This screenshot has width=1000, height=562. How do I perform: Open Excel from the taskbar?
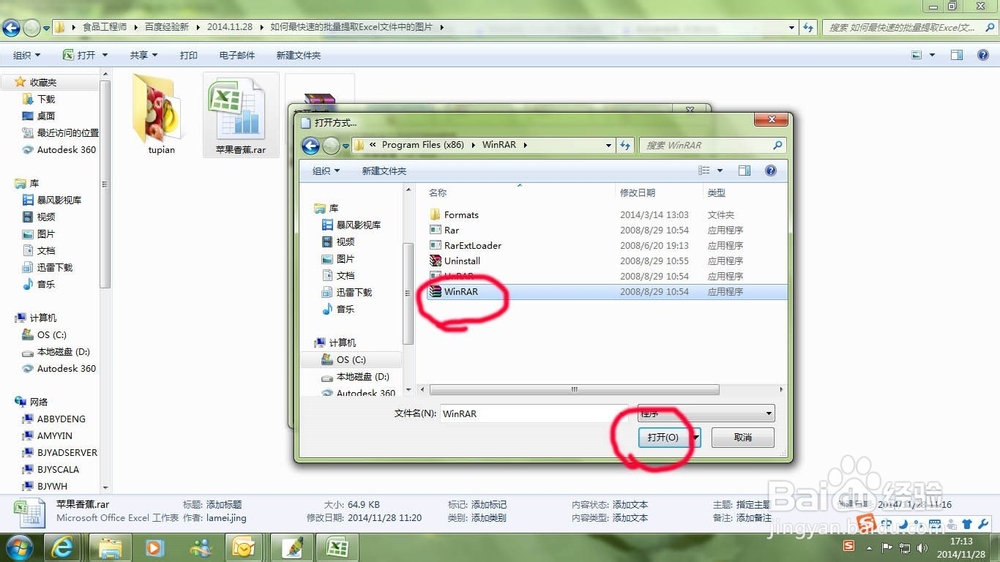[337, 548]
